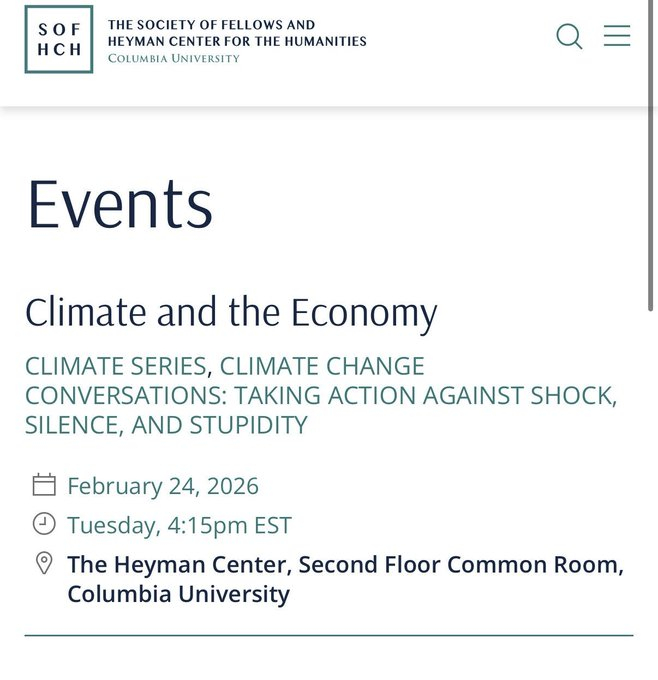Open the hamburger menu

(617, 37)
